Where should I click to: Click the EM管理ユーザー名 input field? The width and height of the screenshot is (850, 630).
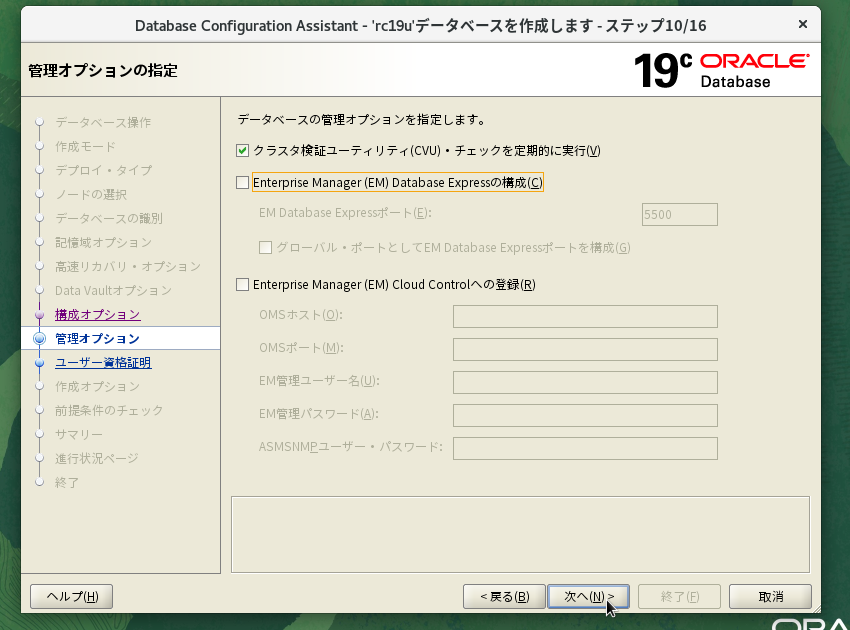point(585,382)
